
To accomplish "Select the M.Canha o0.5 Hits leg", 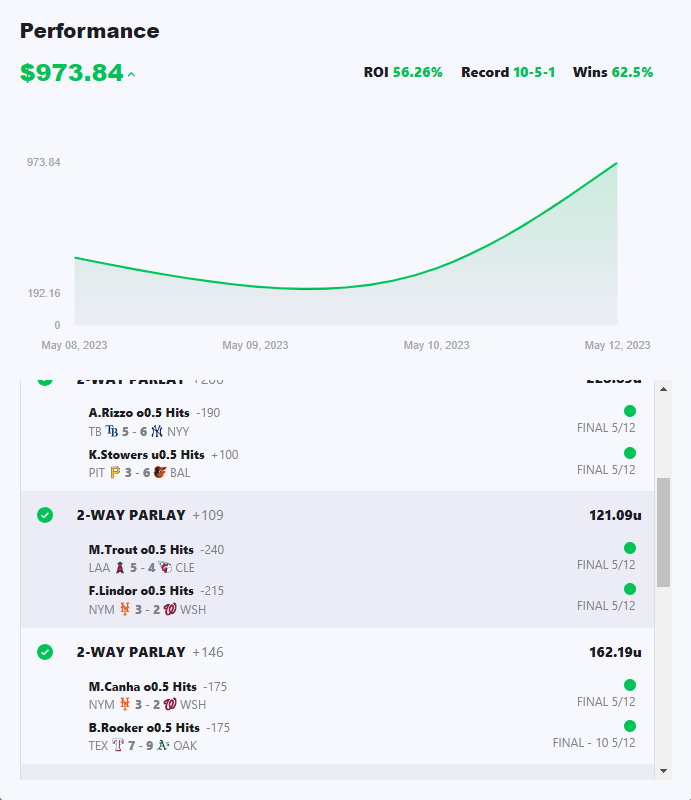I will pyautogui.click(x=142, y=686).
